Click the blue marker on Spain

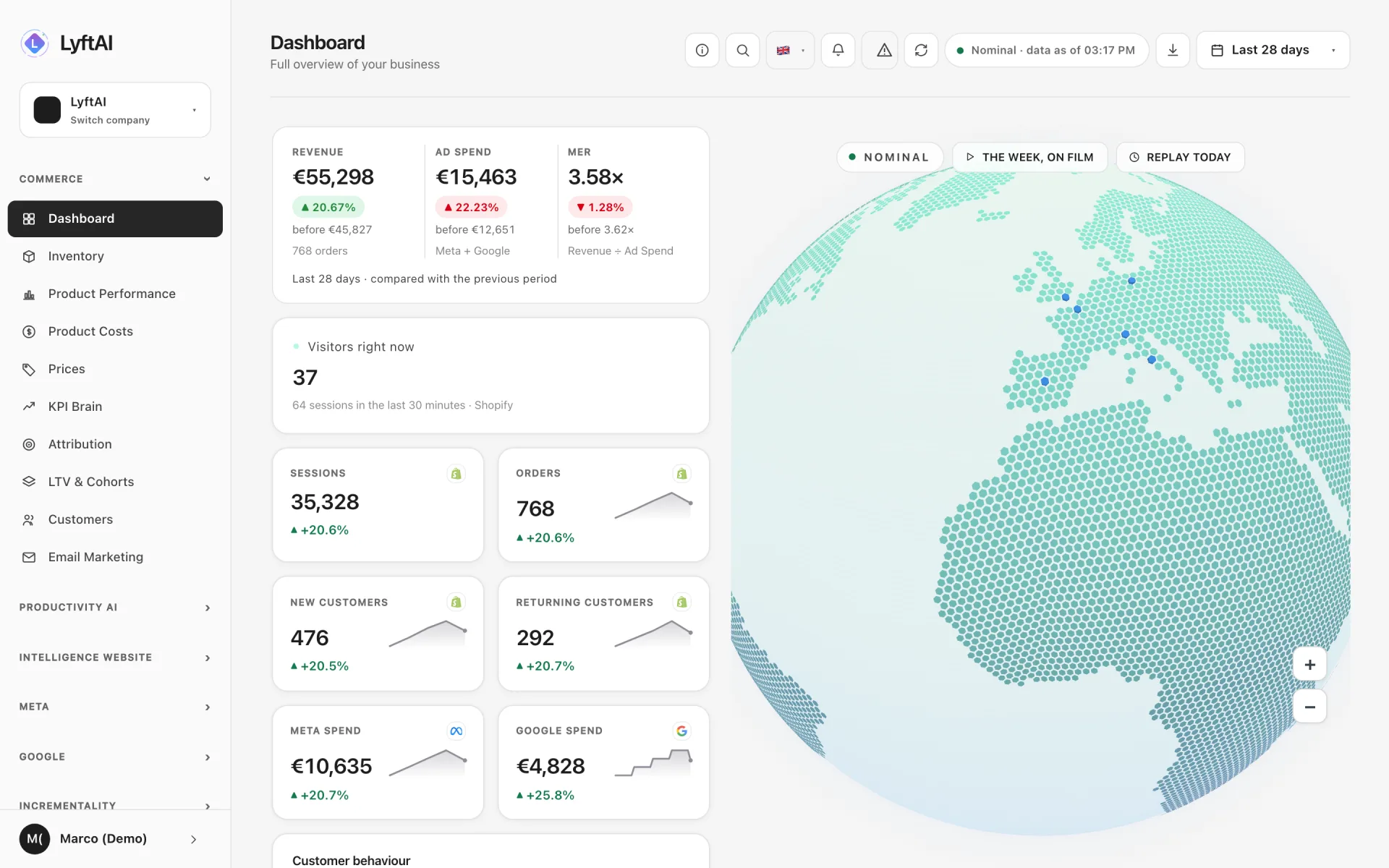[1045, 381]
